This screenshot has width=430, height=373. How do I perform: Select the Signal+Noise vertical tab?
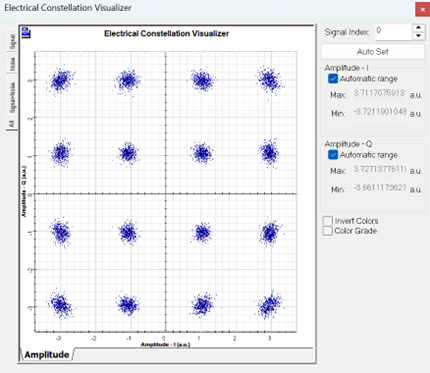[x=12, y=96]
